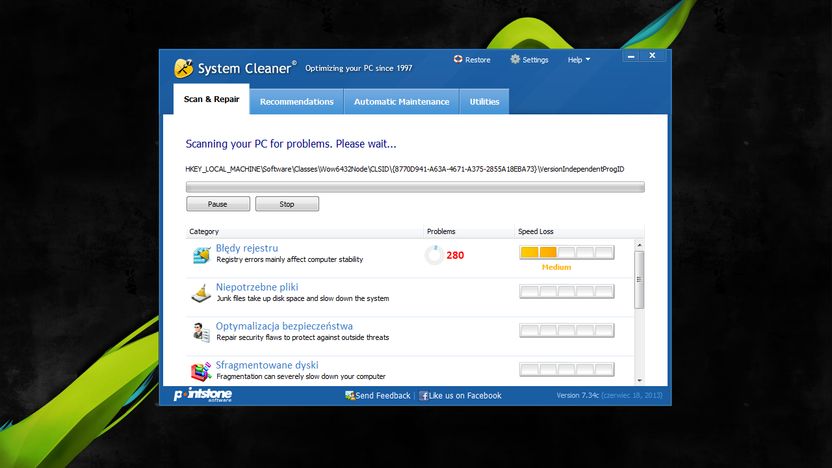
Task: Pause the scan
Action: tap(218, 204)
